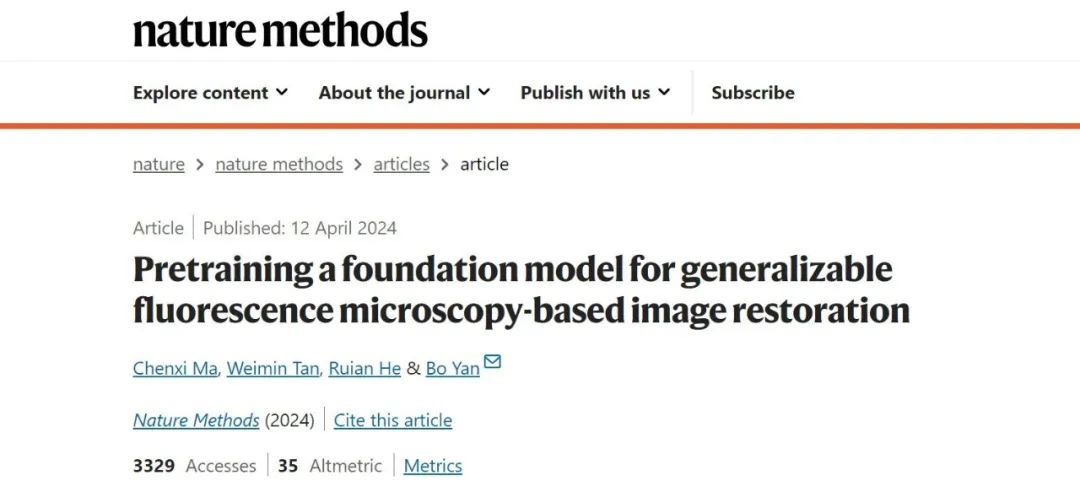Open author Chenxi Ma's profile

(175, 369)
